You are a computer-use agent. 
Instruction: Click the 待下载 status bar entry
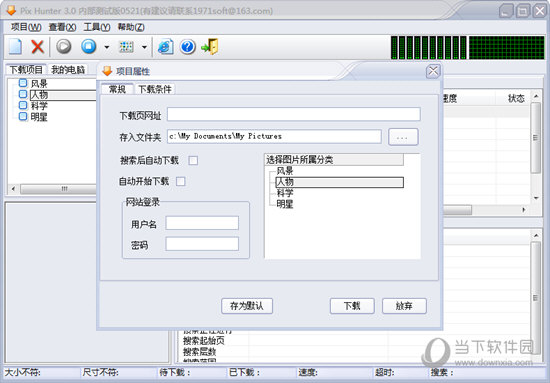point(175,372)
